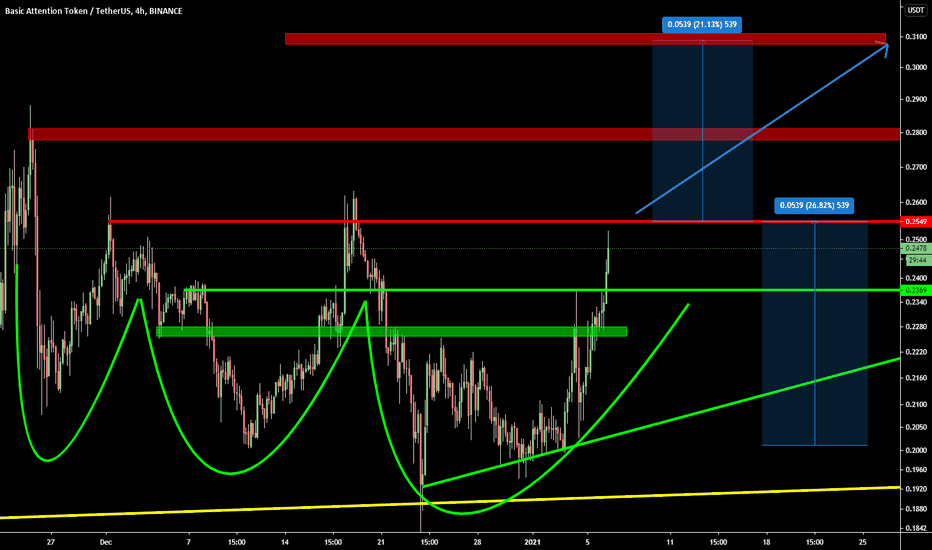Click the 0.2220 price axis label
Viewport: 932px width, 550px height.
(916, 352)
